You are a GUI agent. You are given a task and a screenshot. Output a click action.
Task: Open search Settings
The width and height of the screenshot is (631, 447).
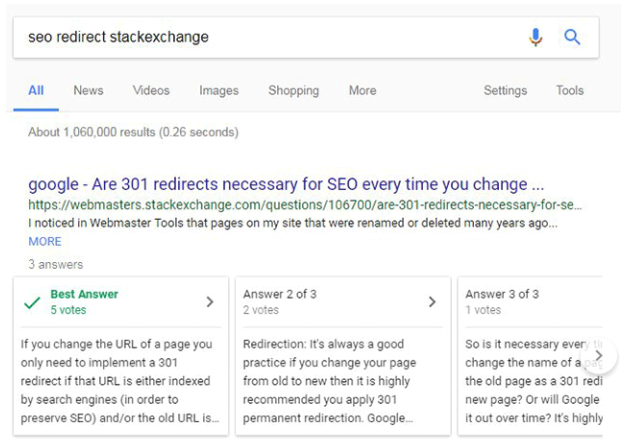point(505,90)
